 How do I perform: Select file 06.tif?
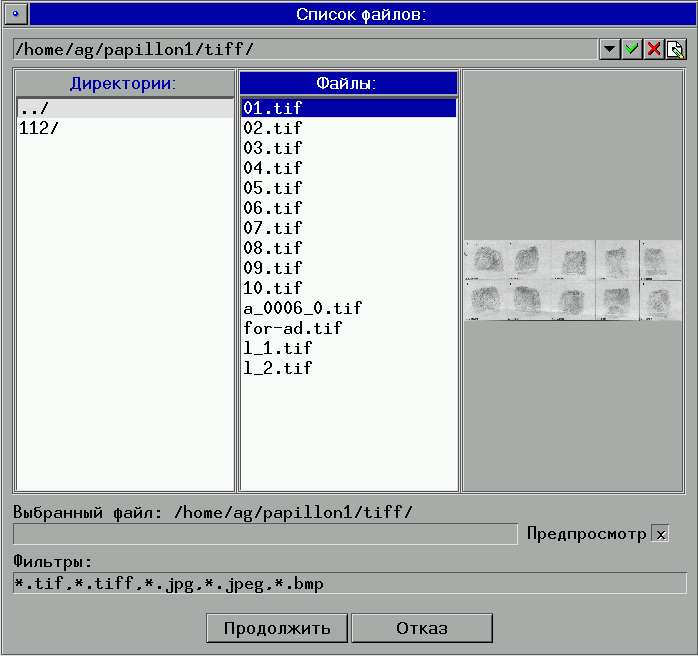(349, 208)
